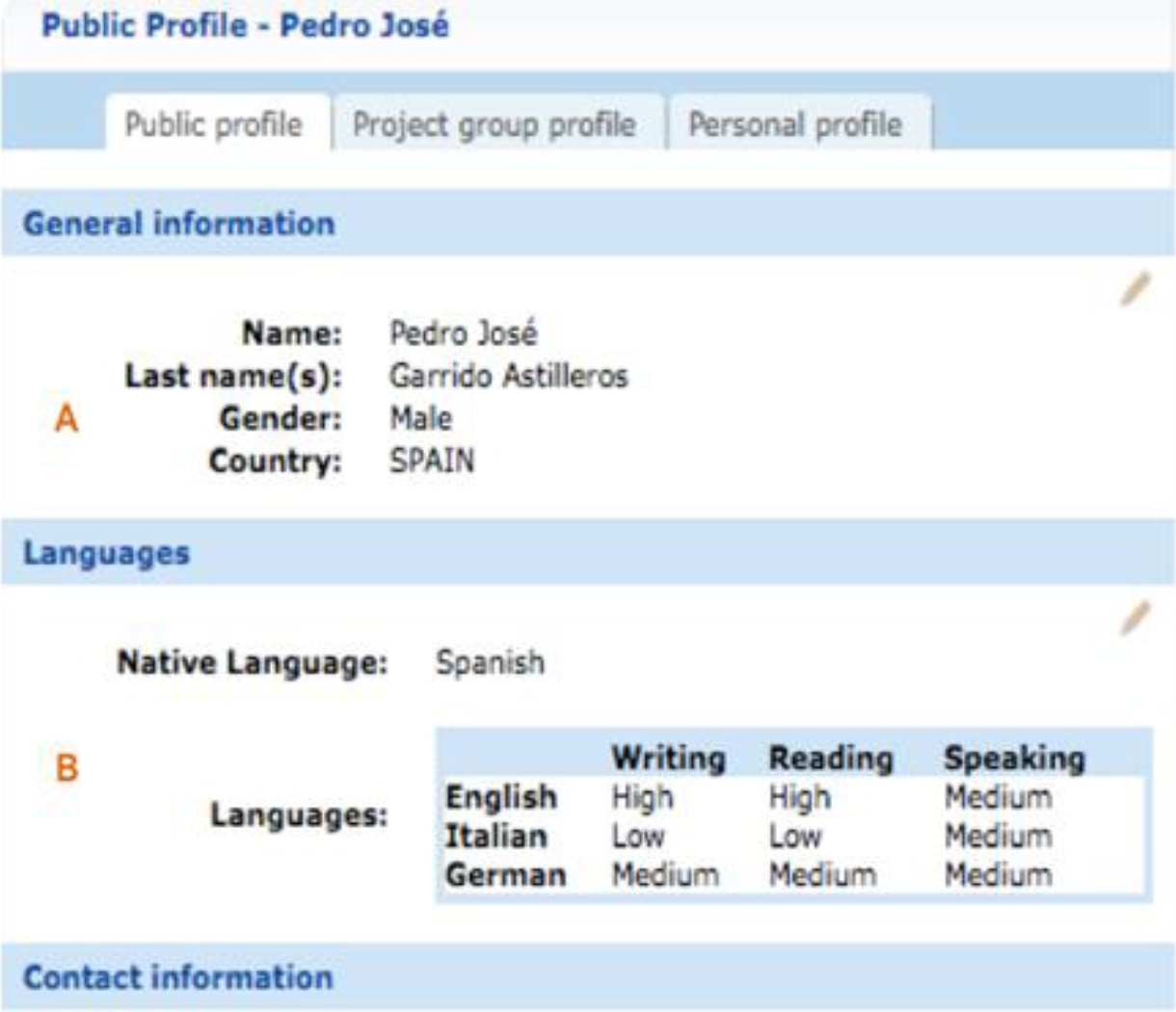Click the Gender value Male
The width and height of the screenshot is (1176, 1012).
[420, 418]
